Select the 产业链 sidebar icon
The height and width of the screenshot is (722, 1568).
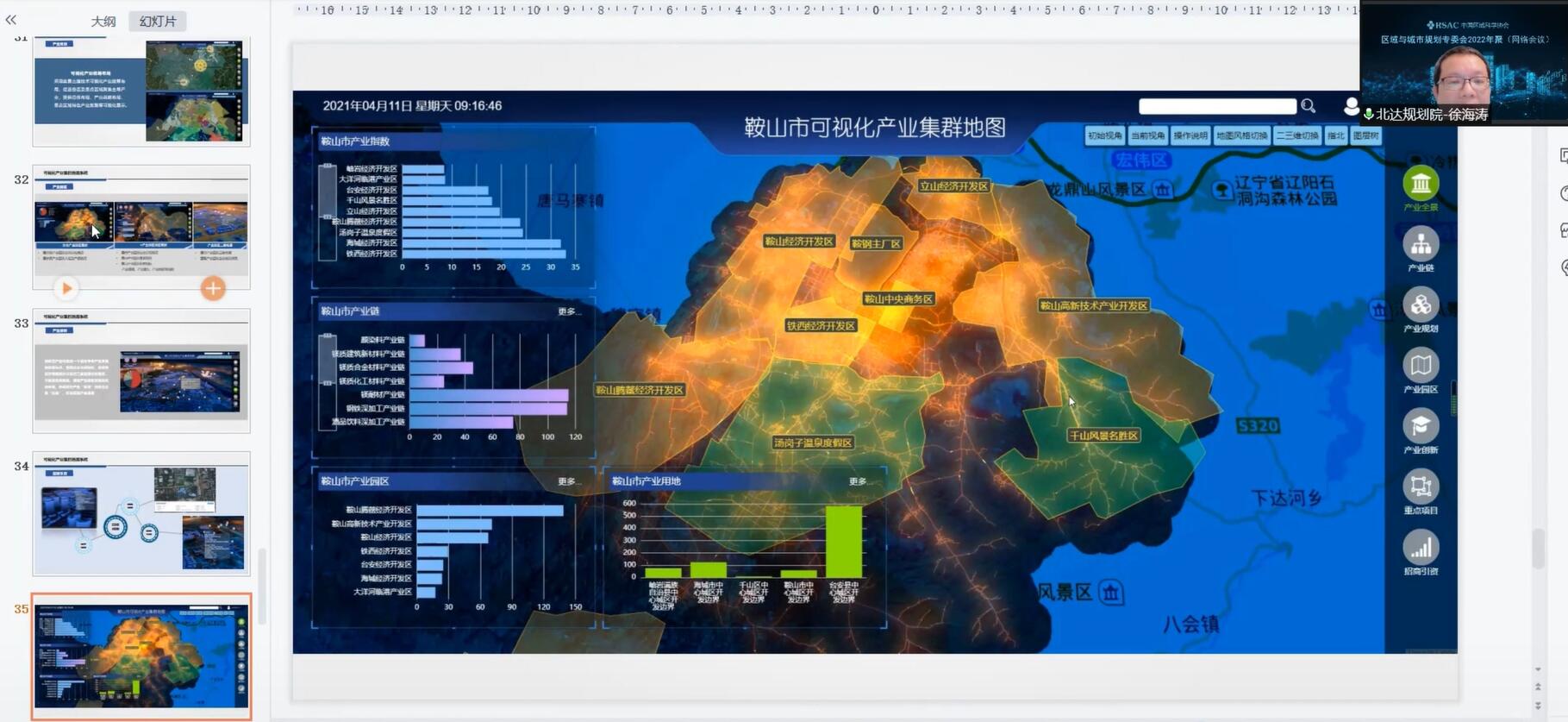1421,244
